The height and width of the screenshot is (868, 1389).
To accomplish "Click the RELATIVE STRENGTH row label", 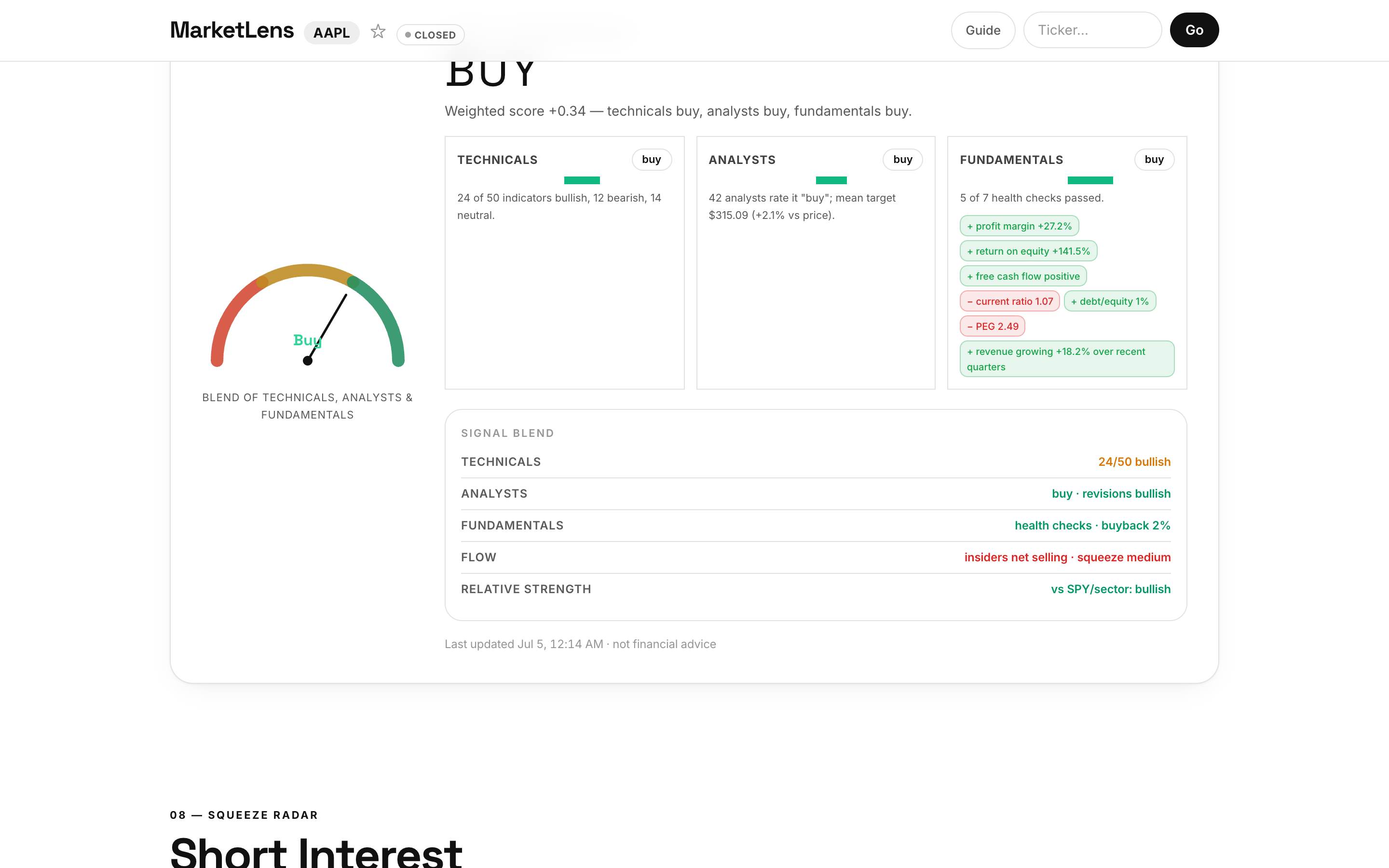I will coord(526,590).
